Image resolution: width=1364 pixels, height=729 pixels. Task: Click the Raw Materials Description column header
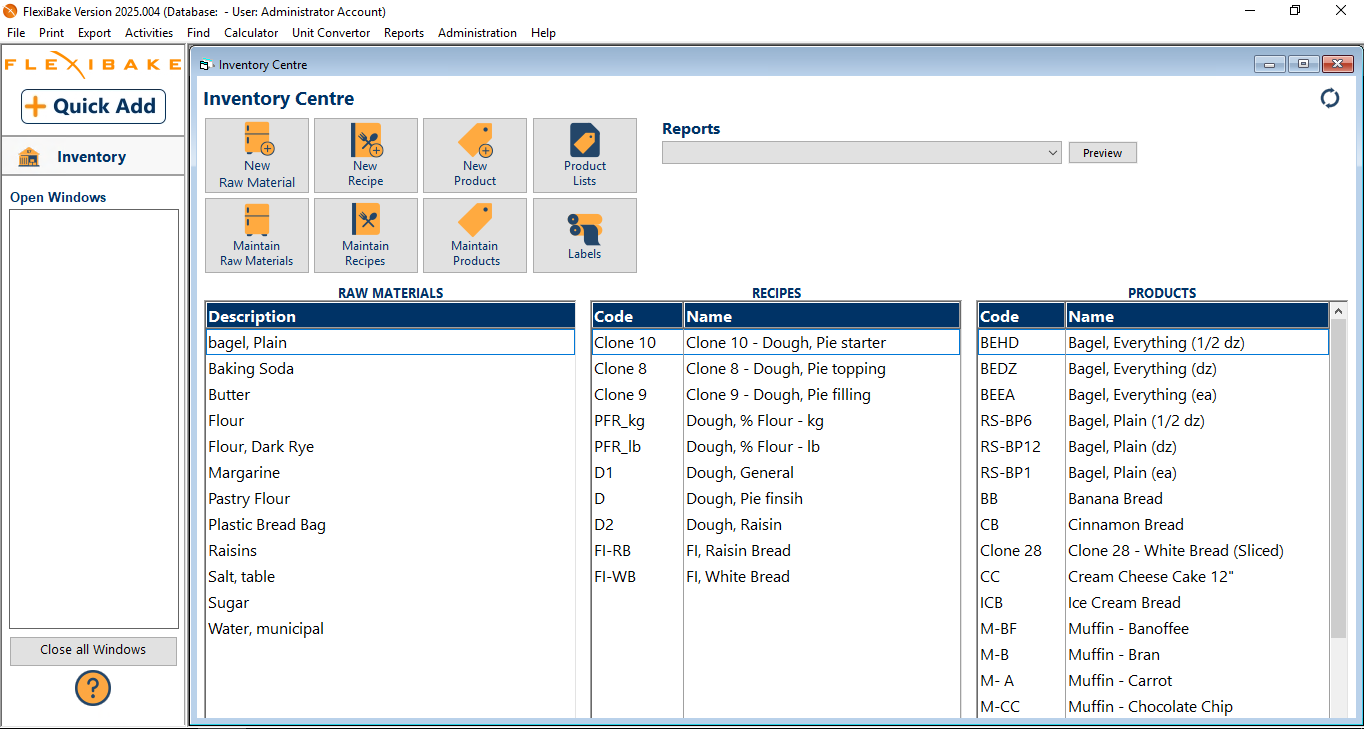point(390,316)
